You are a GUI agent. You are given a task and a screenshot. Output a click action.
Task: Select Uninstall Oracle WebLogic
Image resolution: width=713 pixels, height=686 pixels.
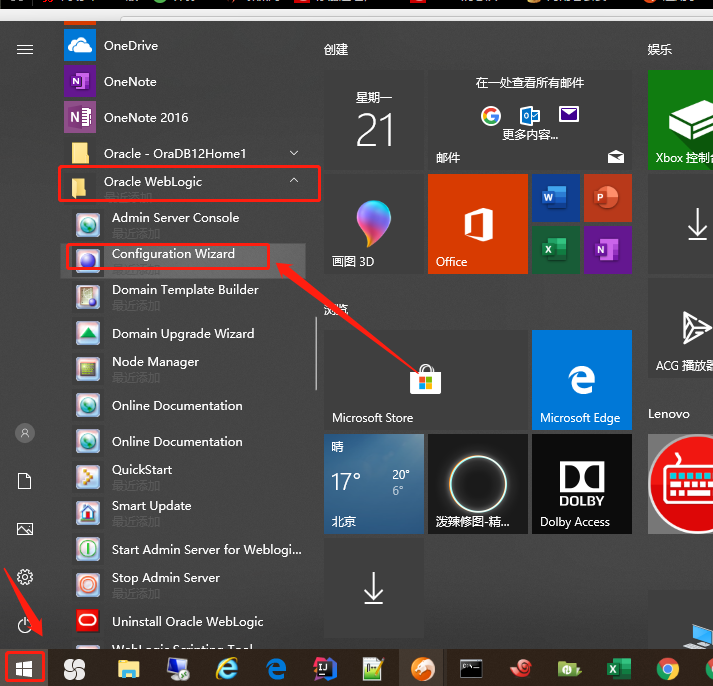point(182,621)
